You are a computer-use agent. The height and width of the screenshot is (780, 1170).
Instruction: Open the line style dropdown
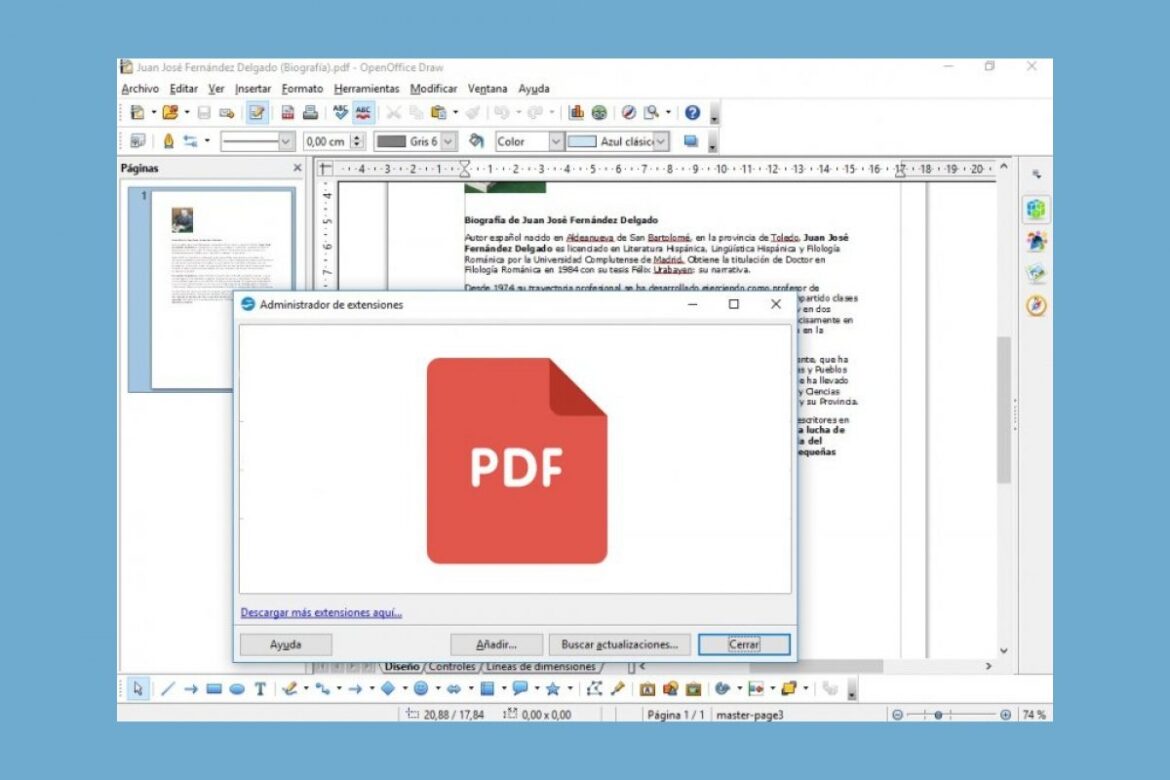[286, 142]
